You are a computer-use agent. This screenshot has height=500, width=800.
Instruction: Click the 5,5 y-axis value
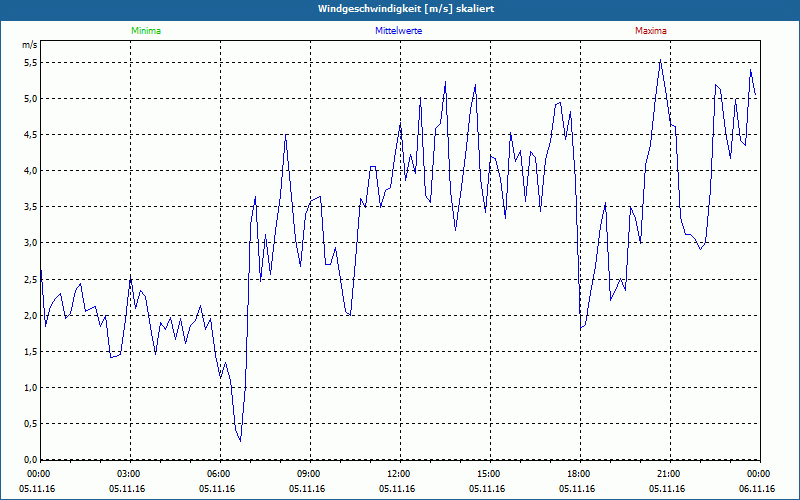[x=31, y=63]
